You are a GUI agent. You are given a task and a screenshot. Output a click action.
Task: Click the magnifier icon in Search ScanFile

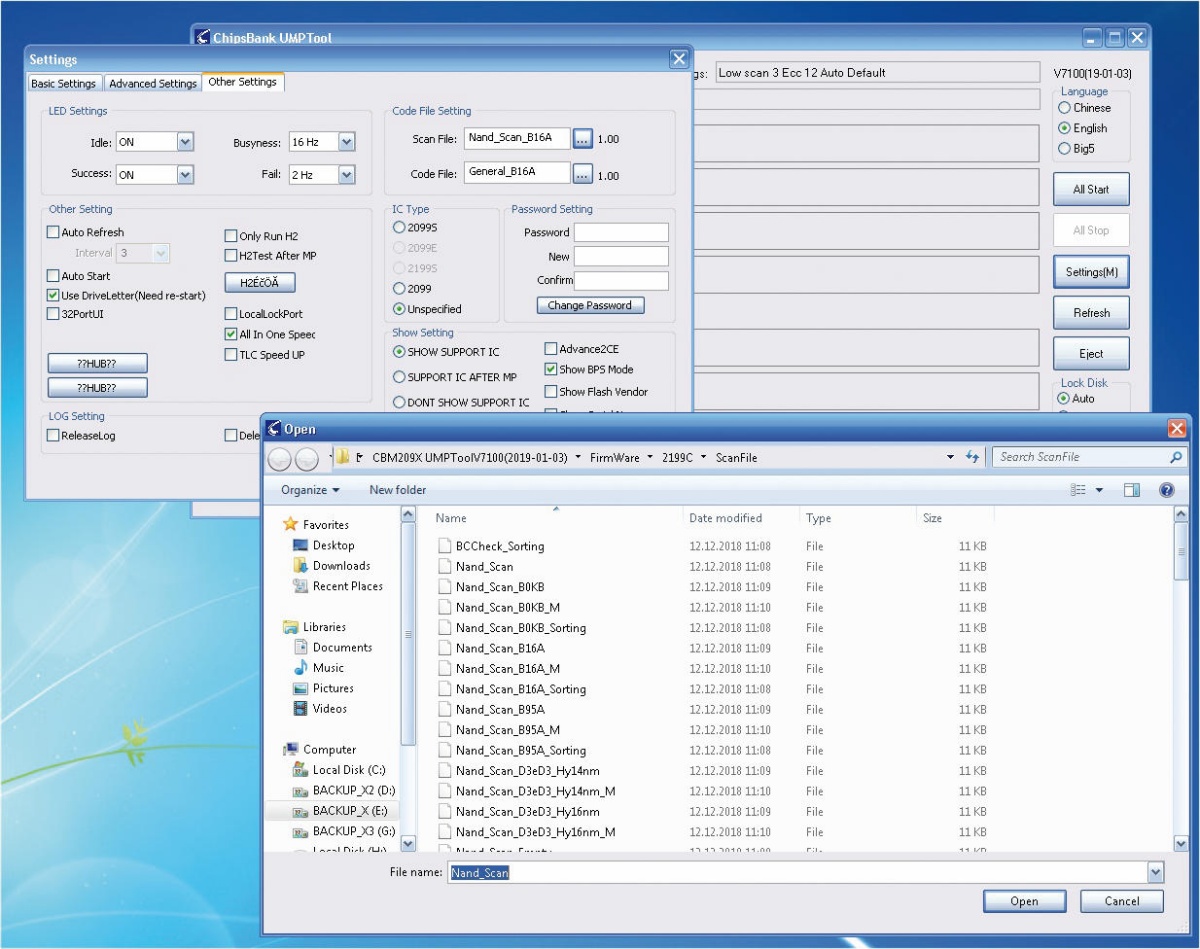click(x=1176, y=457)
